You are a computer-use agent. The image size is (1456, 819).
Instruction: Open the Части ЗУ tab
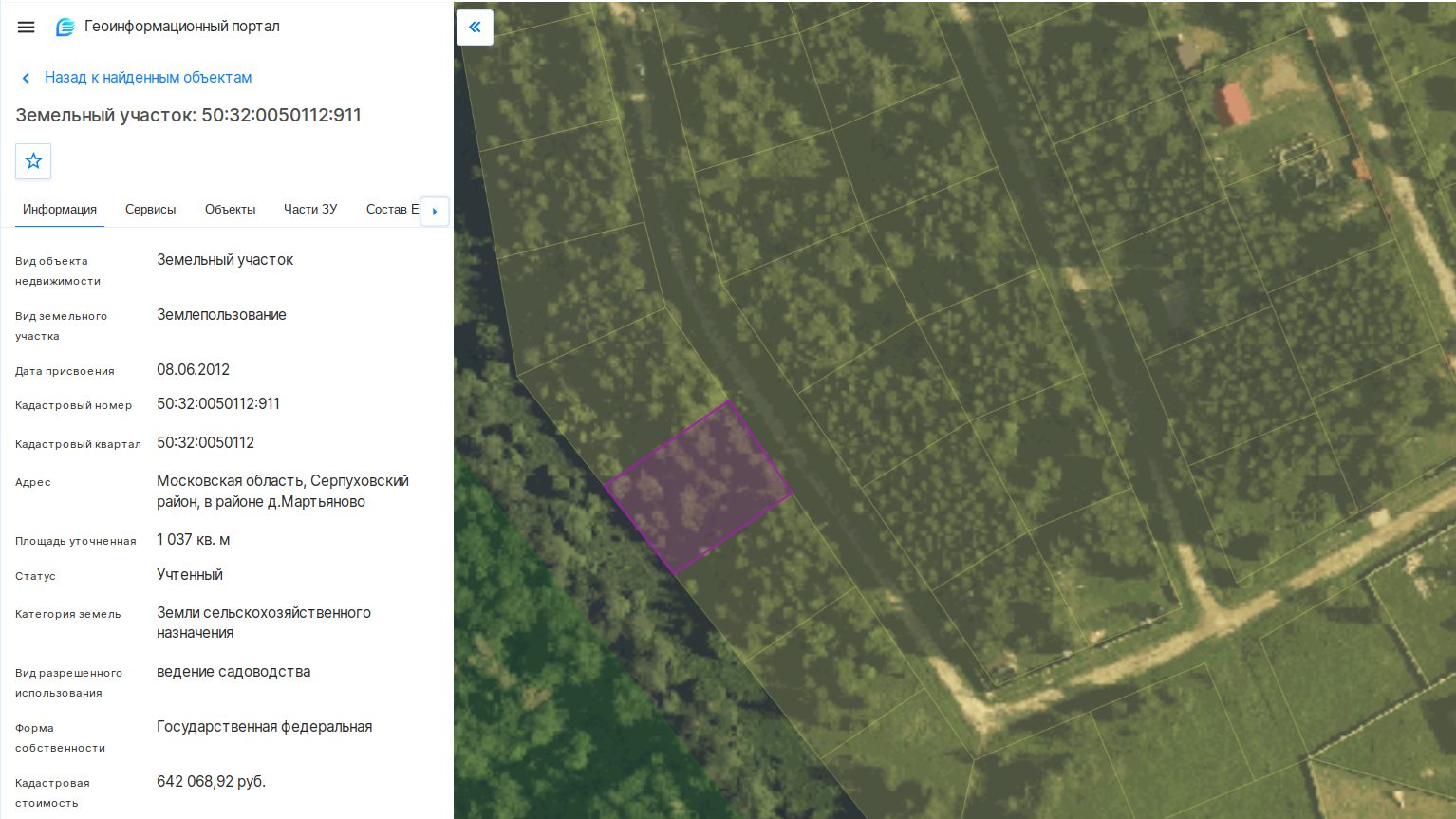click(x=310, y=210)
